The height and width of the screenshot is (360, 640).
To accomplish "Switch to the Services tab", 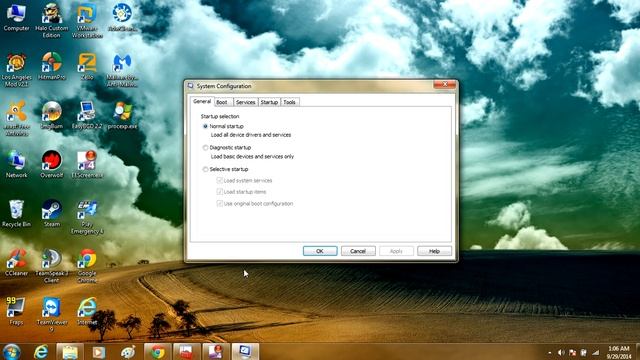I will tap(245, 102).
